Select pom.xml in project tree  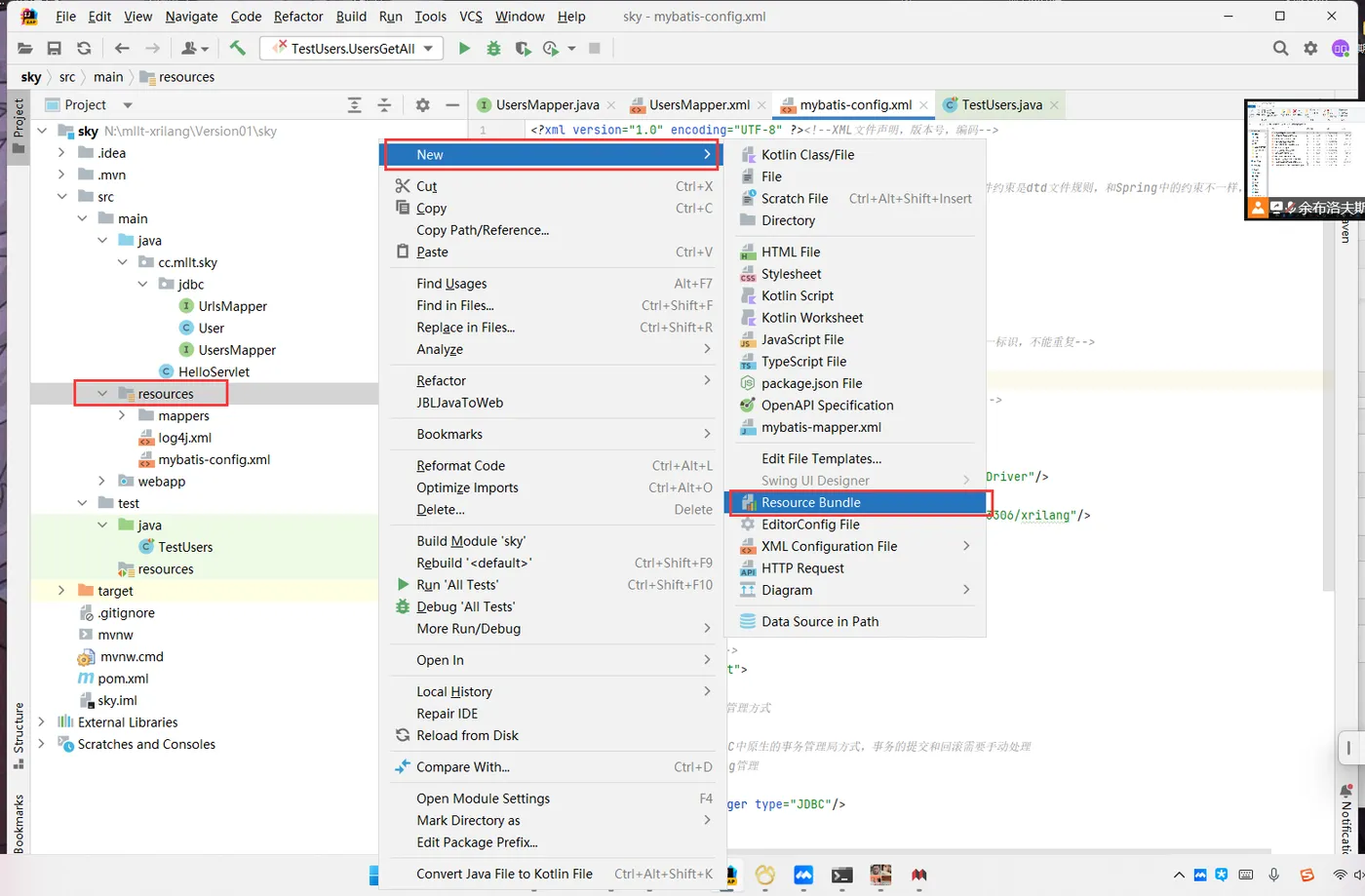tap(123, 678)
